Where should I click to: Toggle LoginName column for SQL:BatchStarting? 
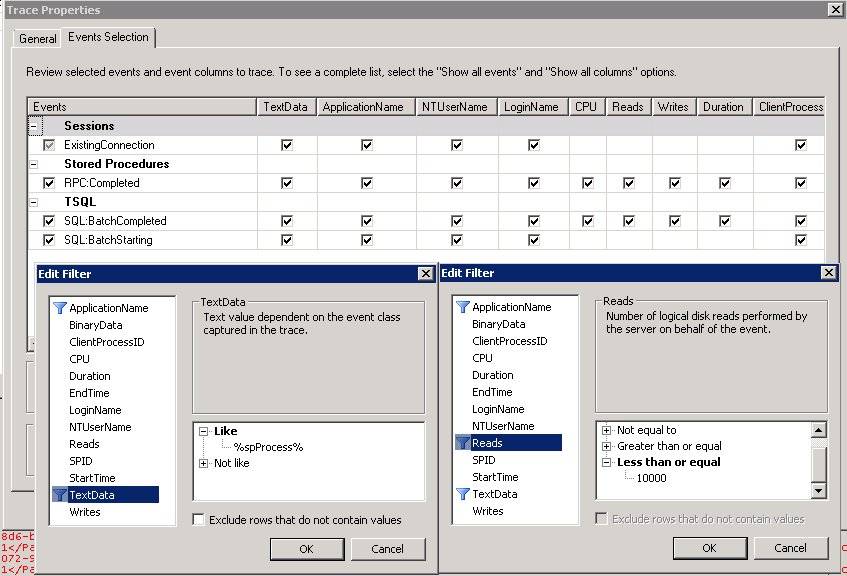pos(534,240)
